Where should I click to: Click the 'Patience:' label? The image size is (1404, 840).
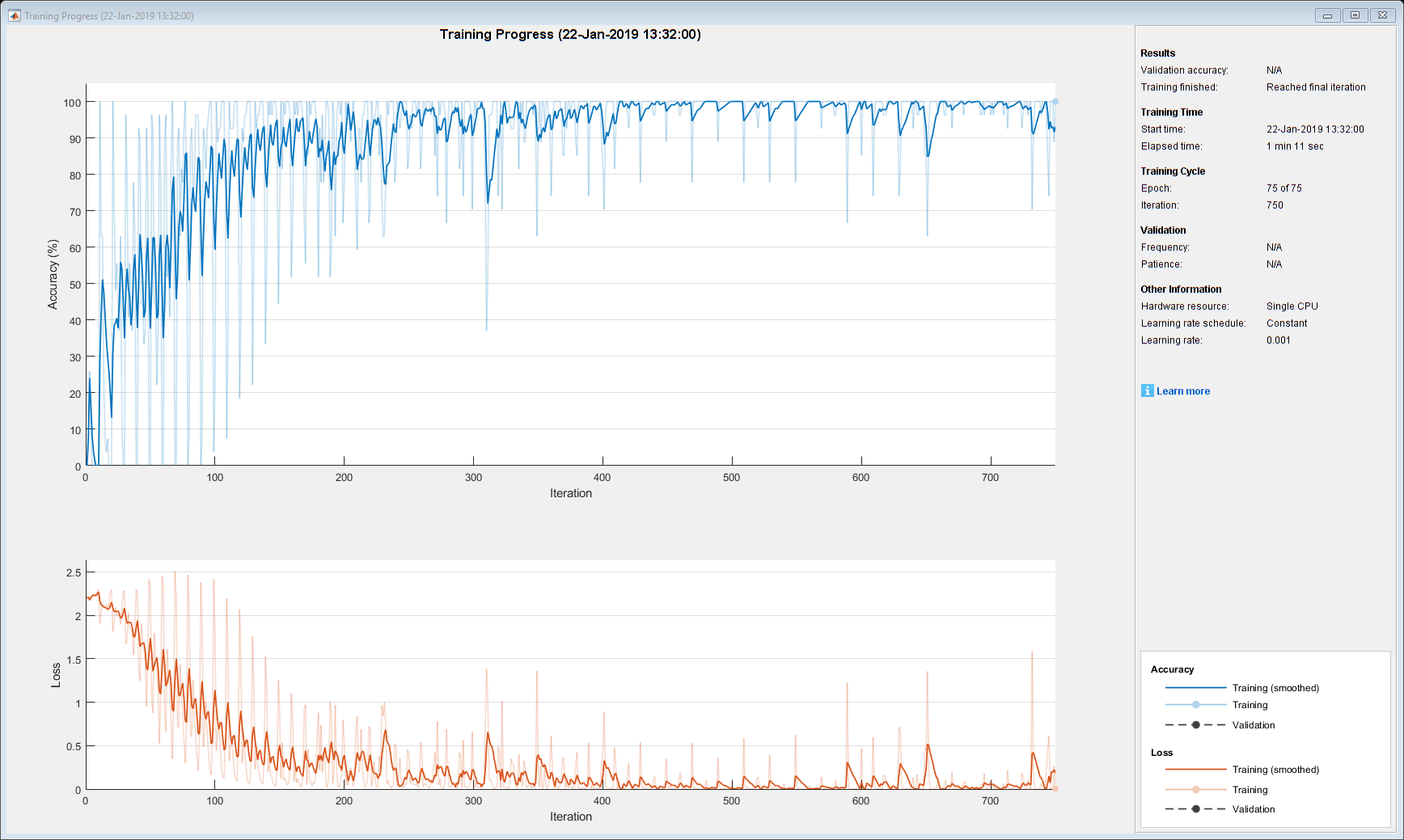pyautogui.click(x=1161, y=264)
